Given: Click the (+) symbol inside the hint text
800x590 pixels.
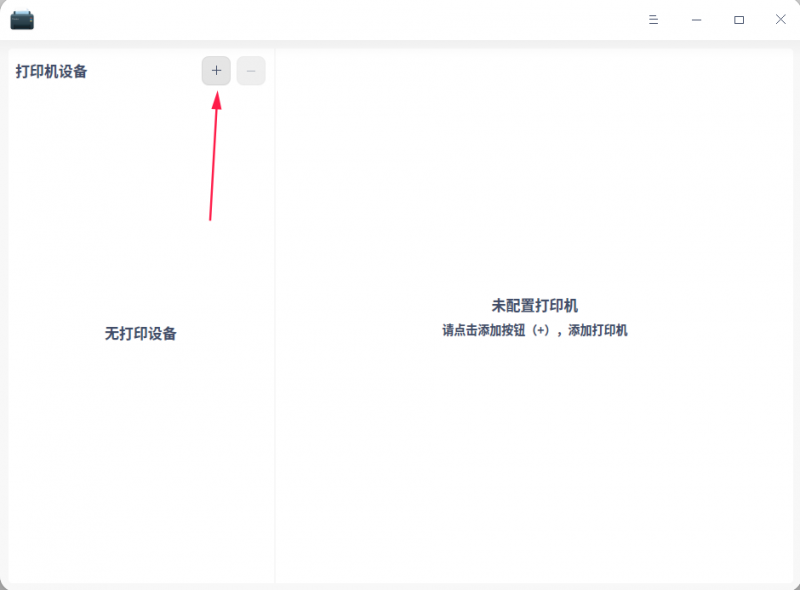Looking at the screenshot, I should [541, 331].
